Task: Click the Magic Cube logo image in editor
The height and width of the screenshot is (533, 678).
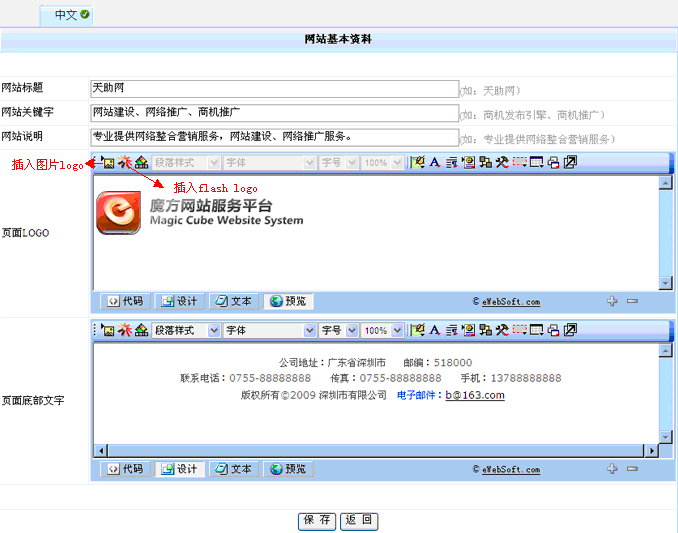Action: click(x=200, y=213)
